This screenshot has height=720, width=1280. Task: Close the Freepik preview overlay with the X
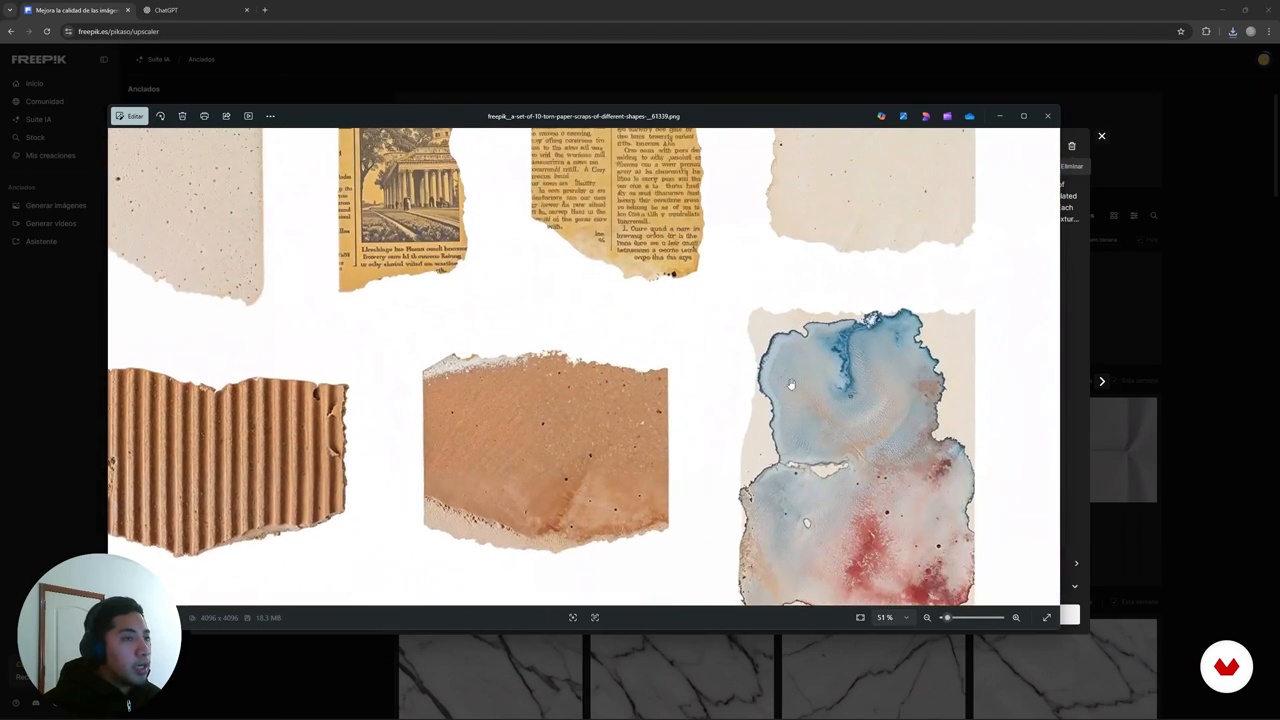(1102, 136)
